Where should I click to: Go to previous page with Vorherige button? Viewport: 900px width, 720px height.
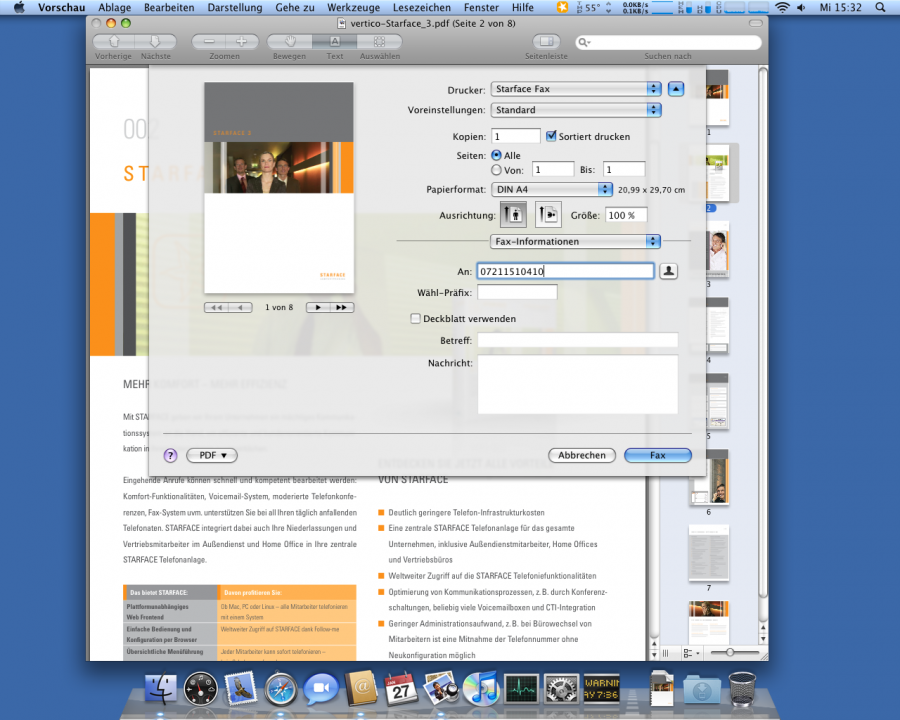coord(114,41)
